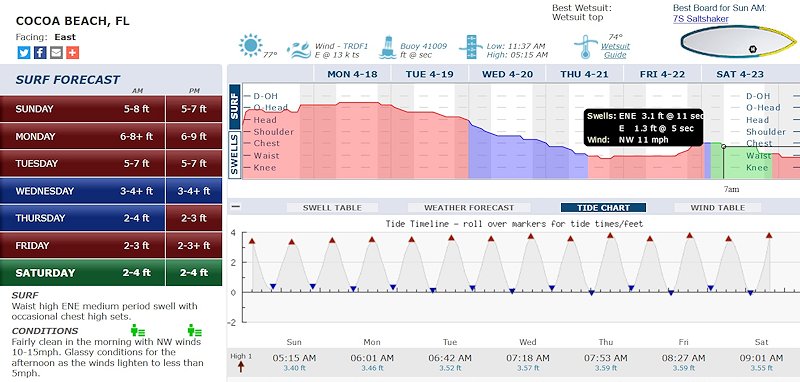The image size is (800, 382).
Task: Open the 7S Saltshaker link
Action: click(x=701, y=19)
